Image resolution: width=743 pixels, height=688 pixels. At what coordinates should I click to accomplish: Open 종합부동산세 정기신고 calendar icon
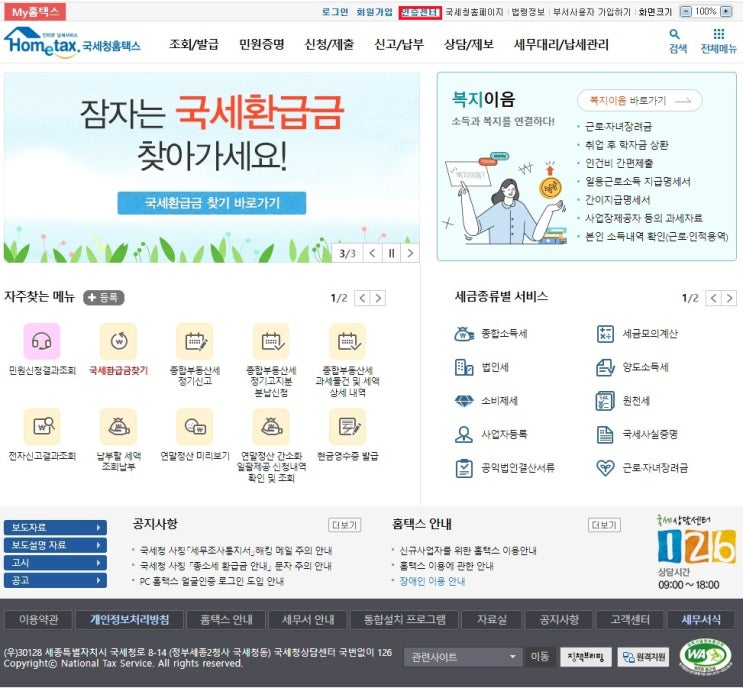pos(195,341)
